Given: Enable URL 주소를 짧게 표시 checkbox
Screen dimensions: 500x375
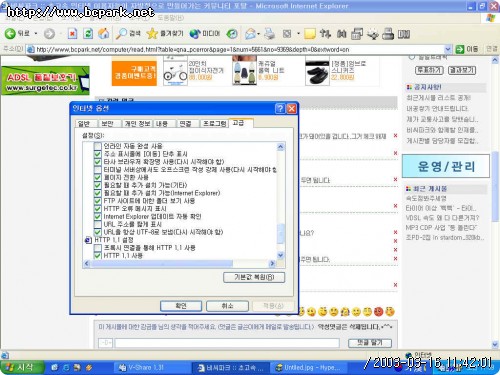Looking at the screenshot, I should tap(97, 224).
